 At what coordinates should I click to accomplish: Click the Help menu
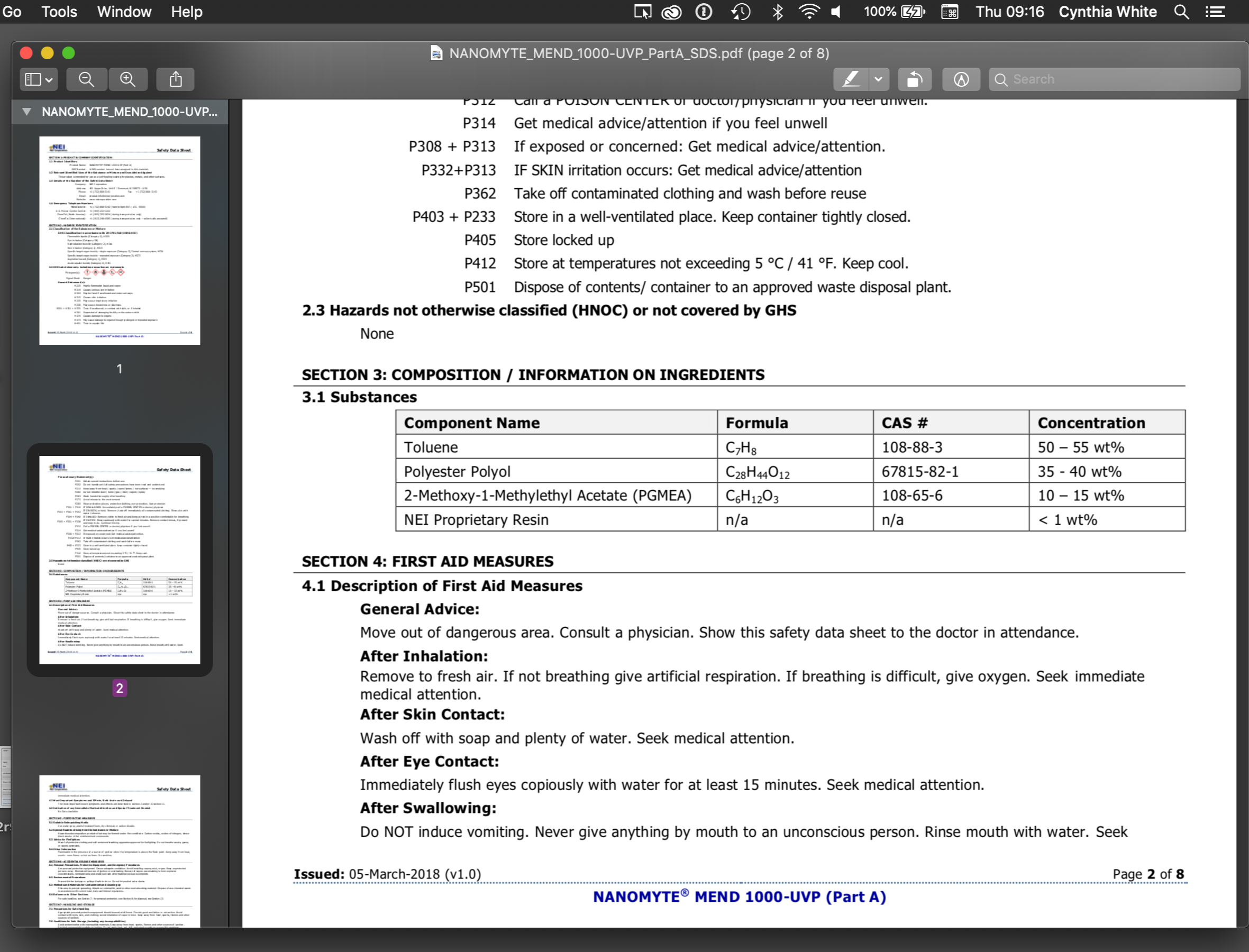coord(186,12)
